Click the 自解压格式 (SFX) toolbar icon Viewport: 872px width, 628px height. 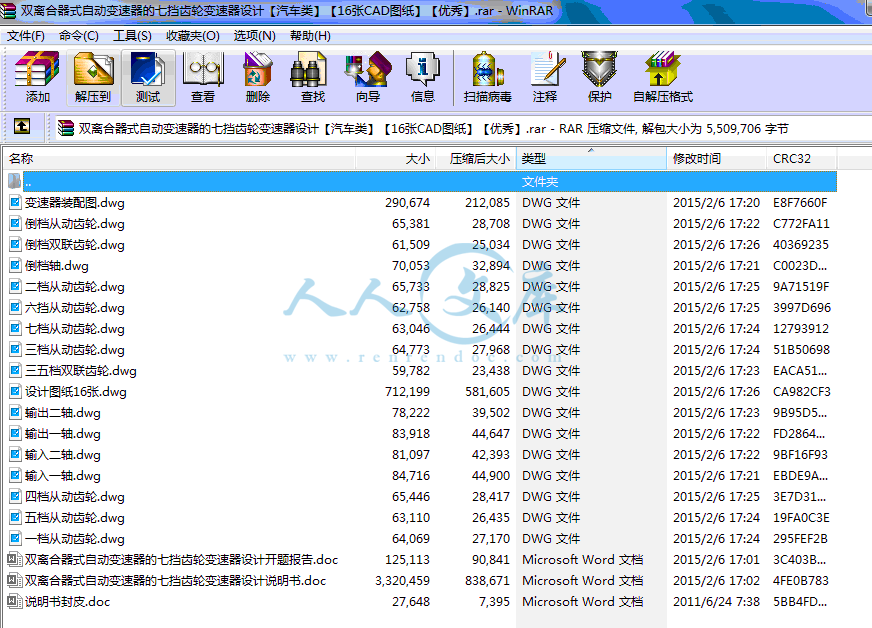[663, 77]
